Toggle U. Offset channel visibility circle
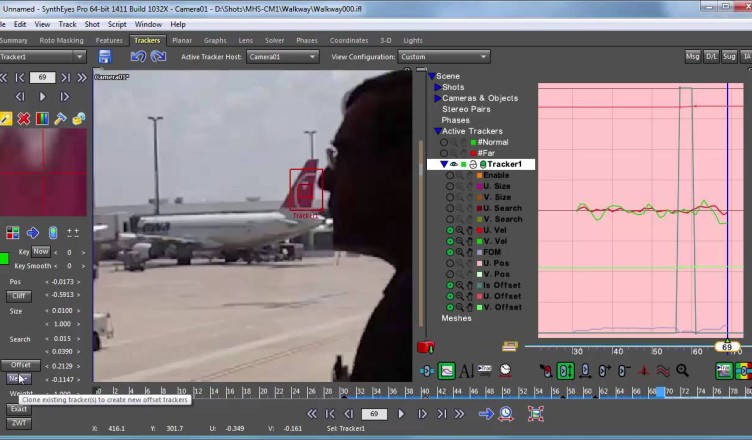The height and width of the screenshot is (440, 752). (x=450, y=296)
